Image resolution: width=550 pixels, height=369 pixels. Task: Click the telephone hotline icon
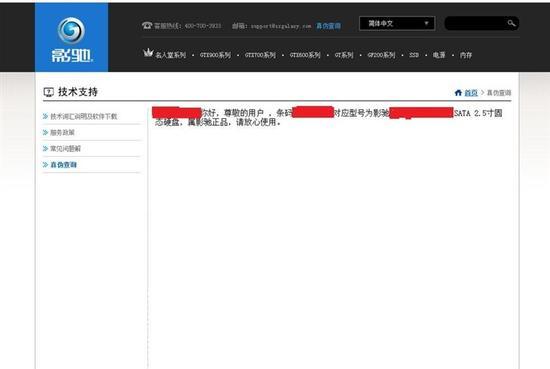(147, 26)
